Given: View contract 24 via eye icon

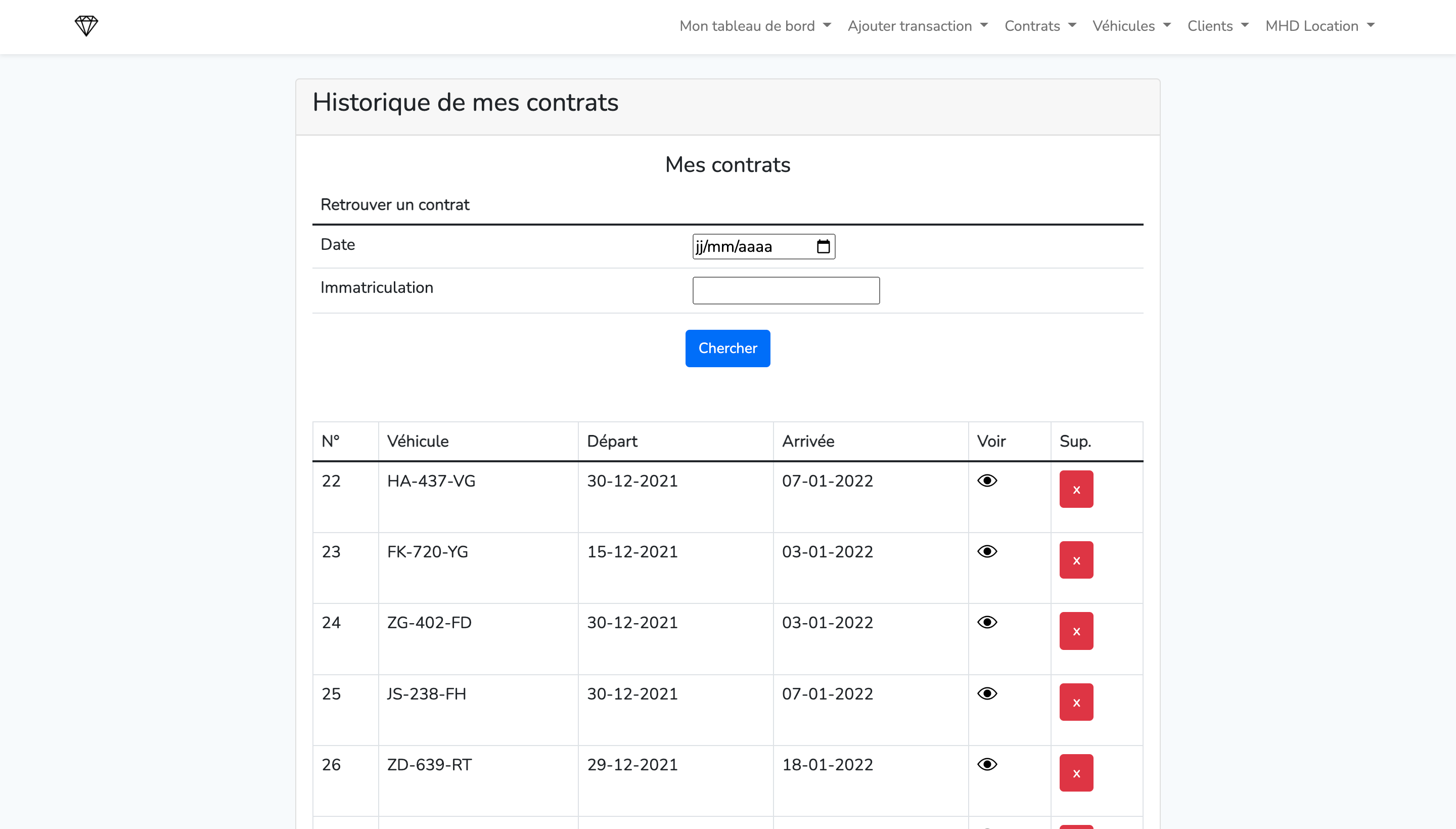Looking at the screenshot, I should [x=987, y=622].
